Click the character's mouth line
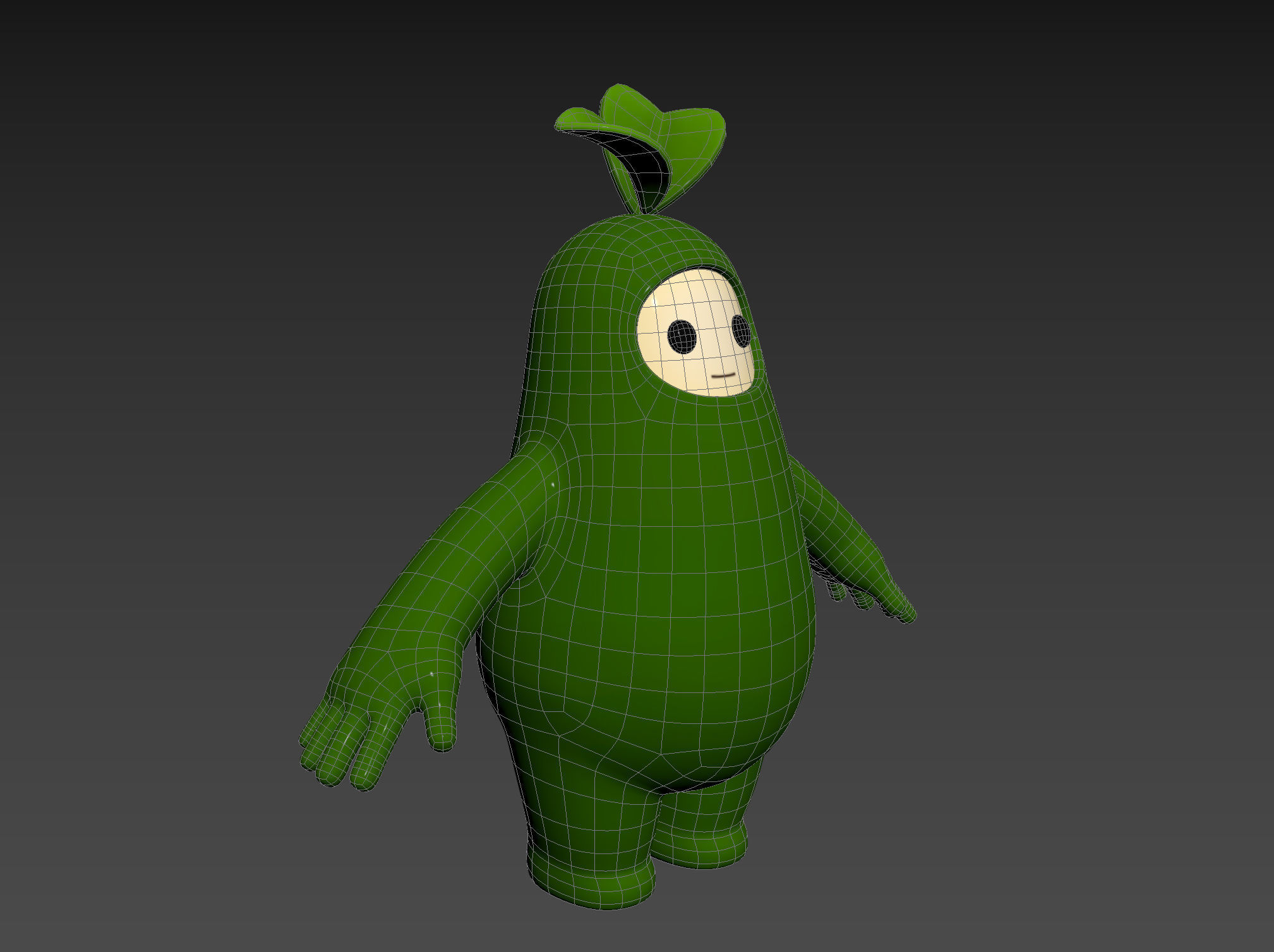 (724, 375)
